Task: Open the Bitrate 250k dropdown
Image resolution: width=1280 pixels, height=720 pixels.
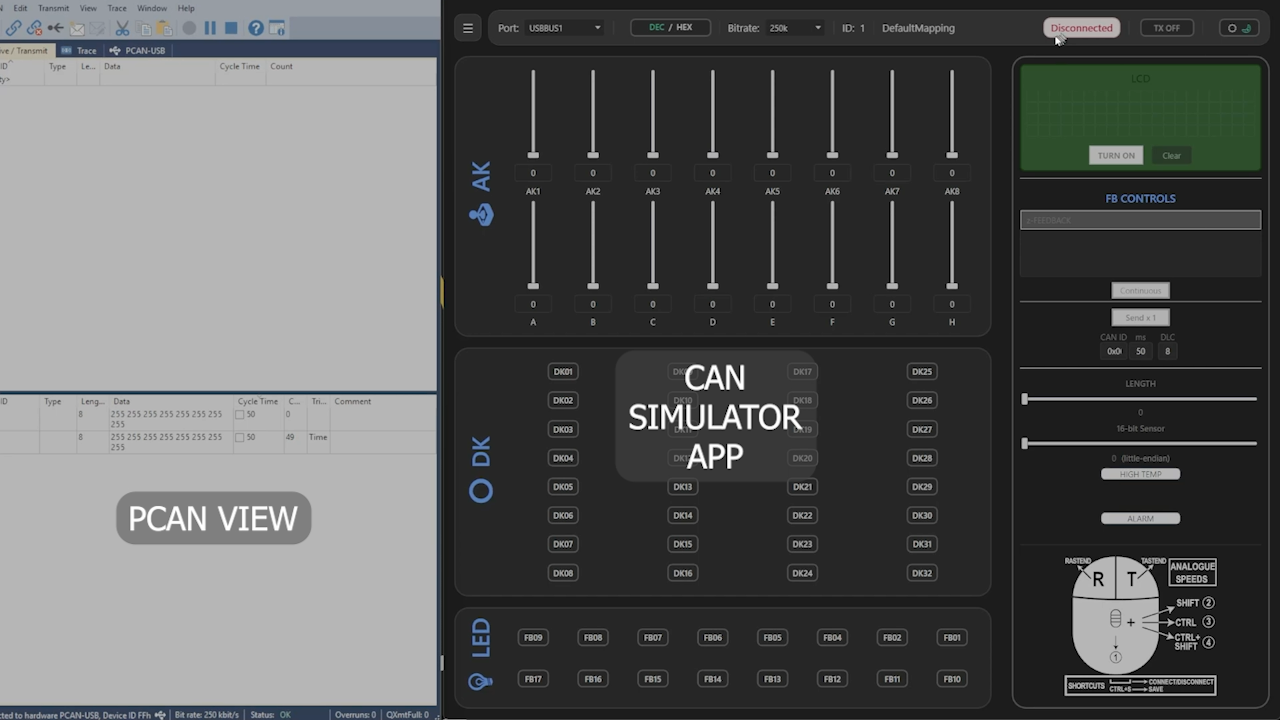Action: (x=794, y=28)
